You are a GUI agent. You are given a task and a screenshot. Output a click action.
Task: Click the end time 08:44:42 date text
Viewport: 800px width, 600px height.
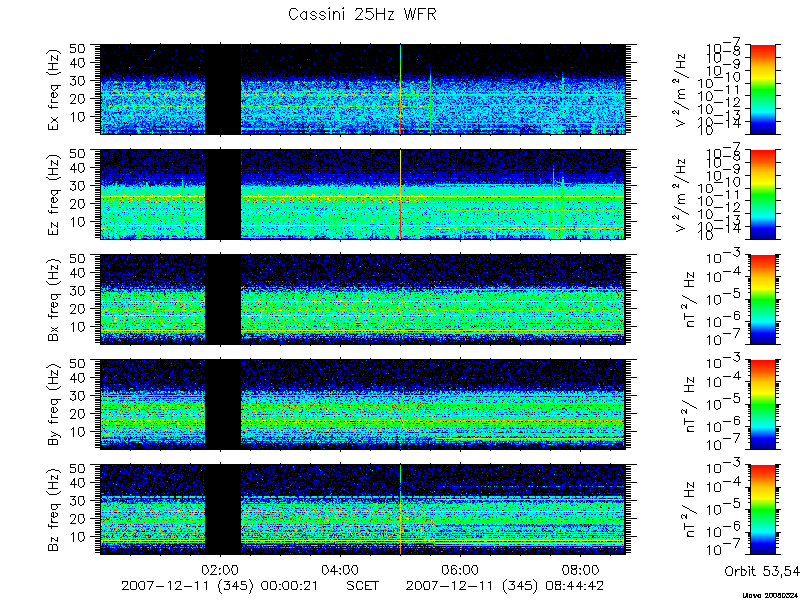pyautogui.click(x=505, y=586)
